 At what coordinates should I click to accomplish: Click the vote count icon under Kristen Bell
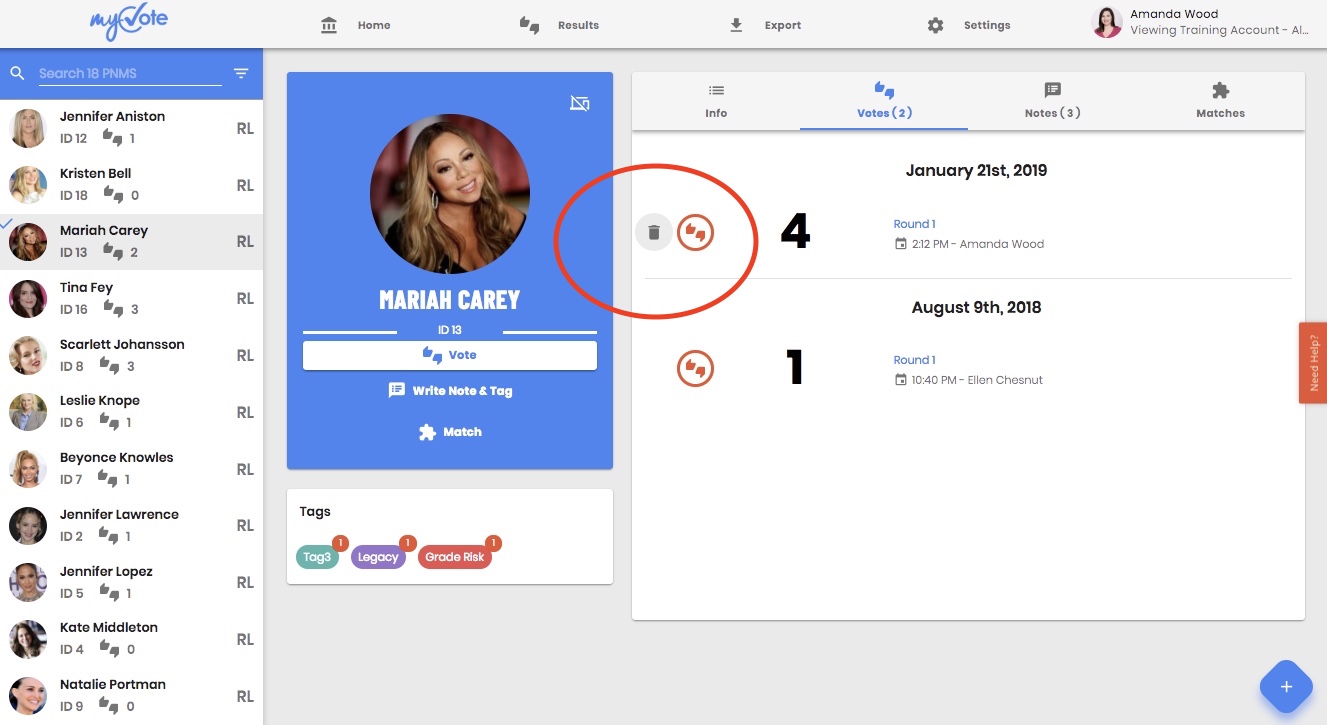(x=113, y=195)
